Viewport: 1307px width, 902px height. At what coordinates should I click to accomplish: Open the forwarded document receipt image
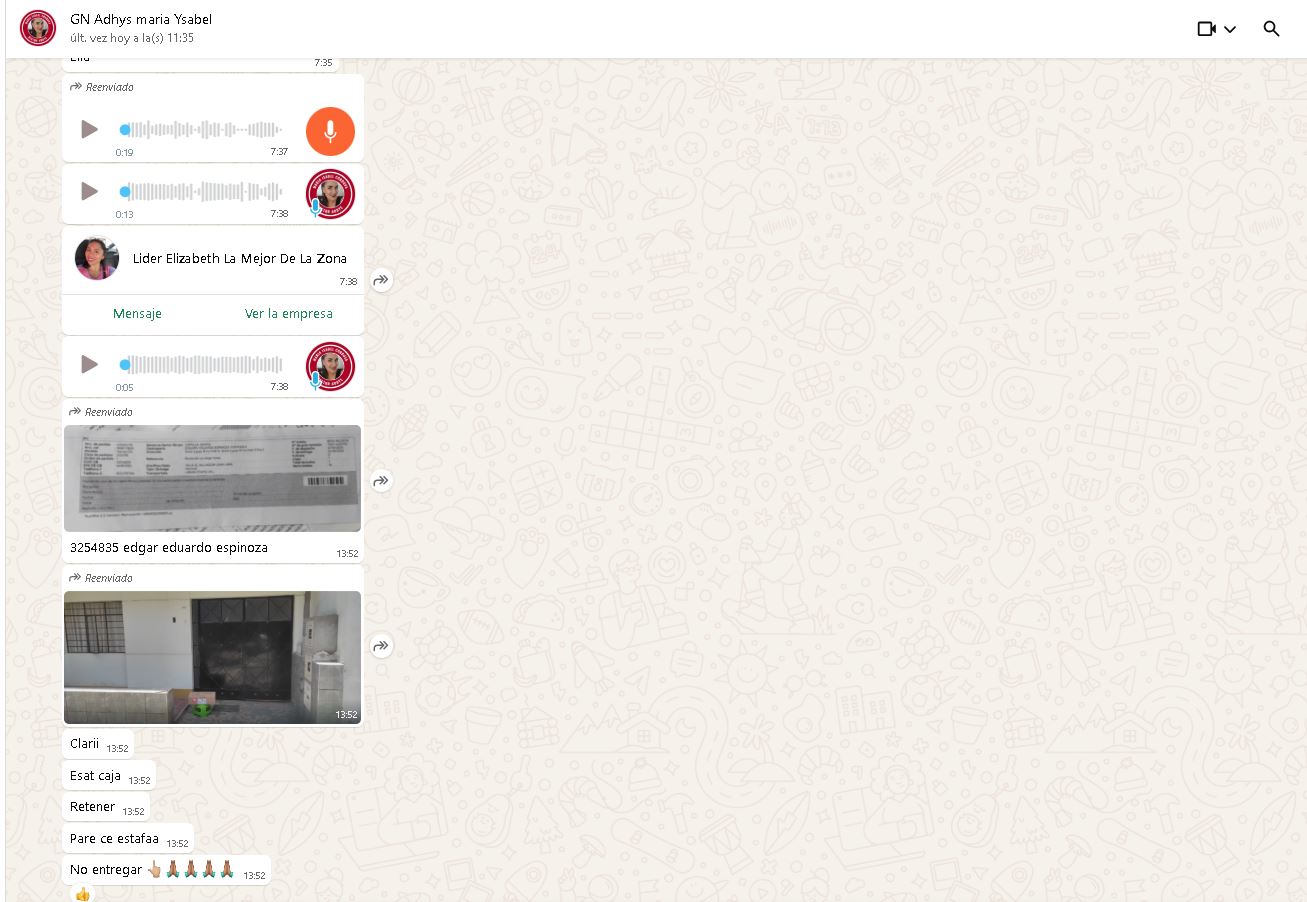coord(212,478)
